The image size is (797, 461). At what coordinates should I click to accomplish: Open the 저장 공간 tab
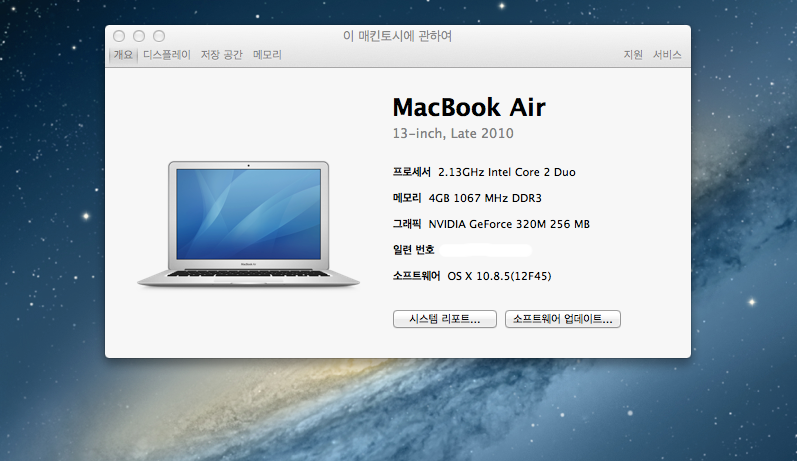[x=221, y=55]
